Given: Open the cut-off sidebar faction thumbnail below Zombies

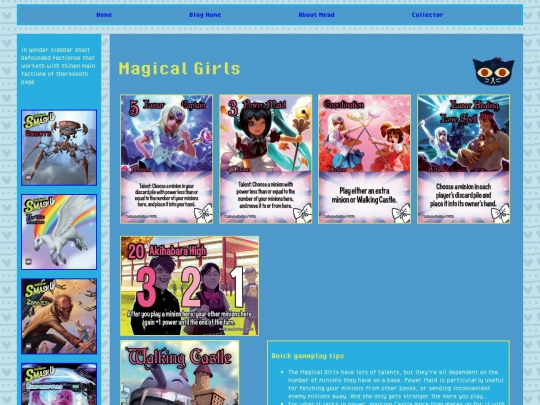Looking at the screenshot, I should 59,384.
